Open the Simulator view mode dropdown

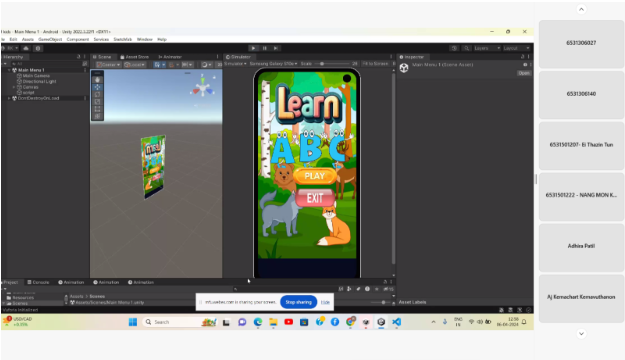click(x=236, y=64)
